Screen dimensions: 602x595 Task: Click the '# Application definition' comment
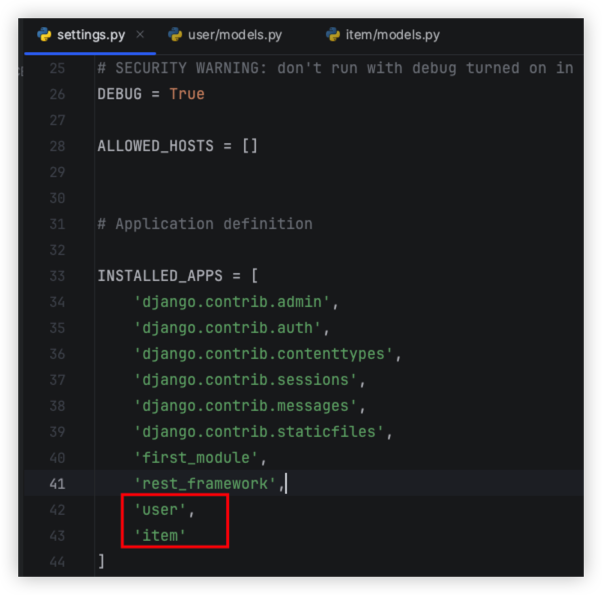tap(204, 224)
